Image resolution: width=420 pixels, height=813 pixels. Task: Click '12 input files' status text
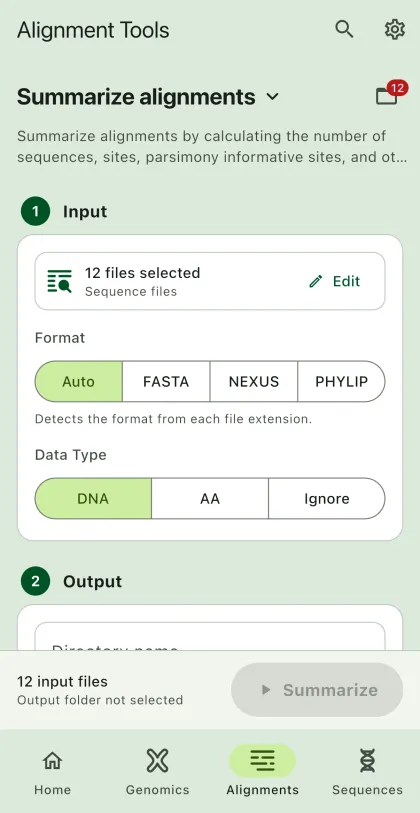pyautogui.click(x=62, y=681)
